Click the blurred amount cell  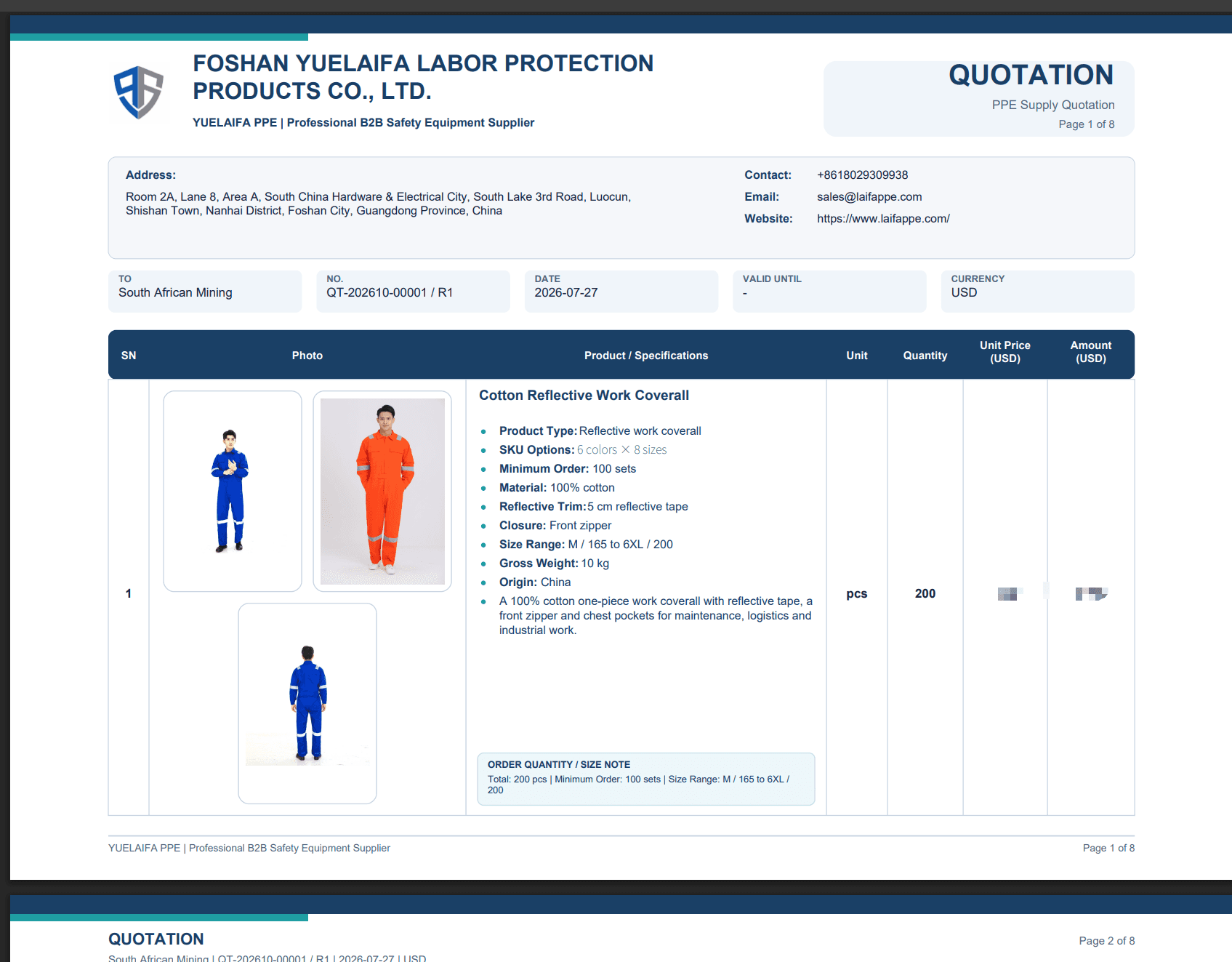(1091, 594)
